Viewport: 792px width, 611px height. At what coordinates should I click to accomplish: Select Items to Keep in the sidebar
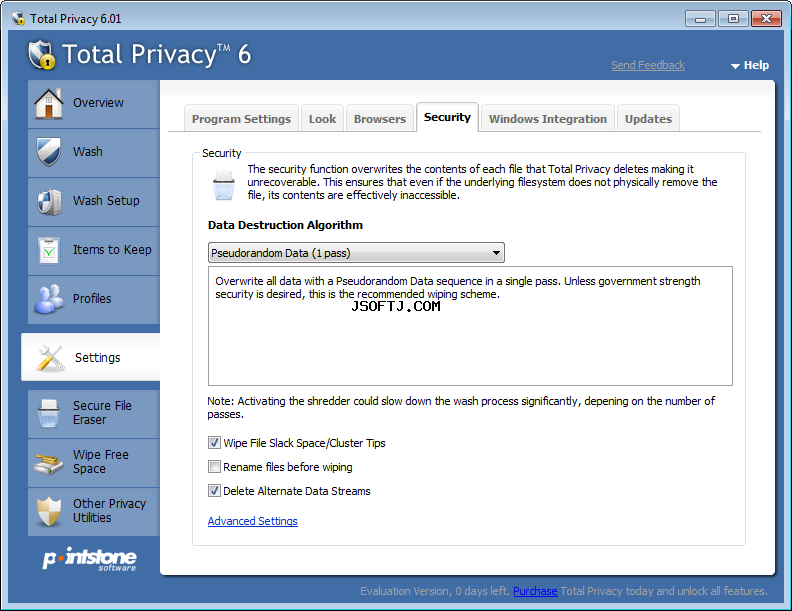click(112, 249)
